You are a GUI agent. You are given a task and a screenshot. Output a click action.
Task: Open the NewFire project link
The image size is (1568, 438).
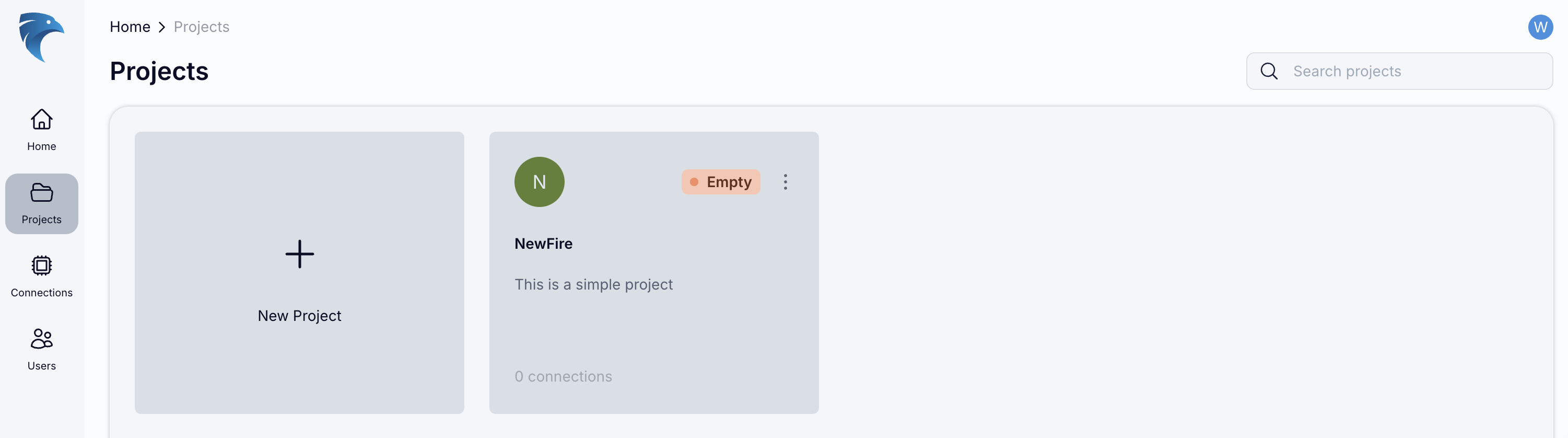pyautogui.click(x=543, y=243)
